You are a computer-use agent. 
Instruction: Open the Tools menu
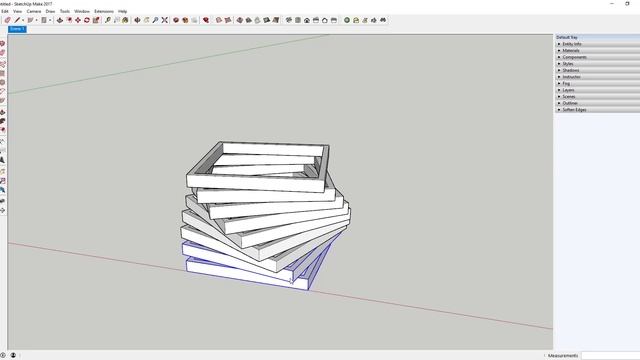tap(64, 11)
